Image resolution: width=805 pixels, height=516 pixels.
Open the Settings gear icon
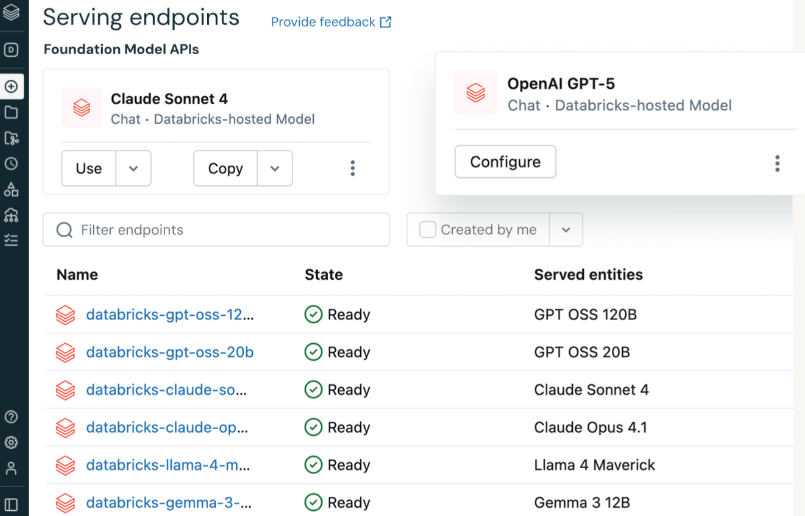click(x=11, y=443)
